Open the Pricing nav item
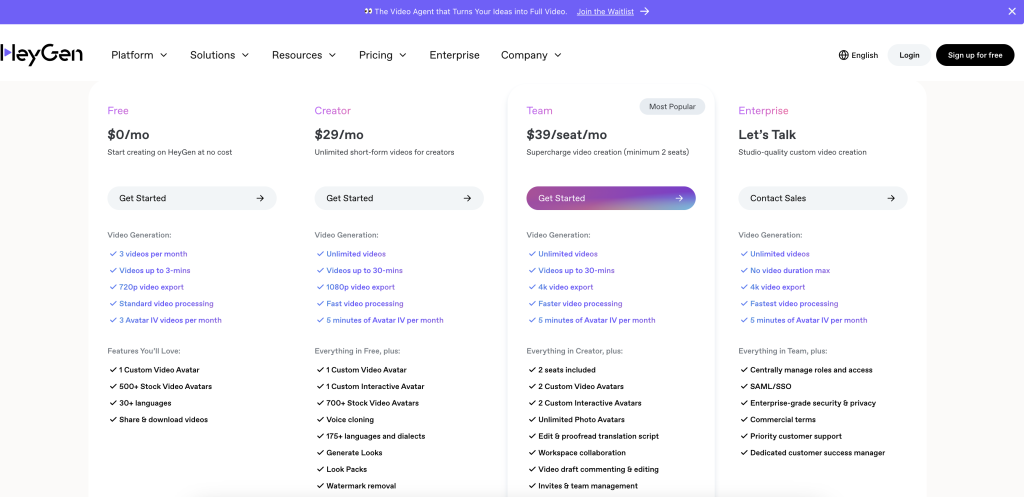Screen dimensions: 1024x497 coord(383,56)
